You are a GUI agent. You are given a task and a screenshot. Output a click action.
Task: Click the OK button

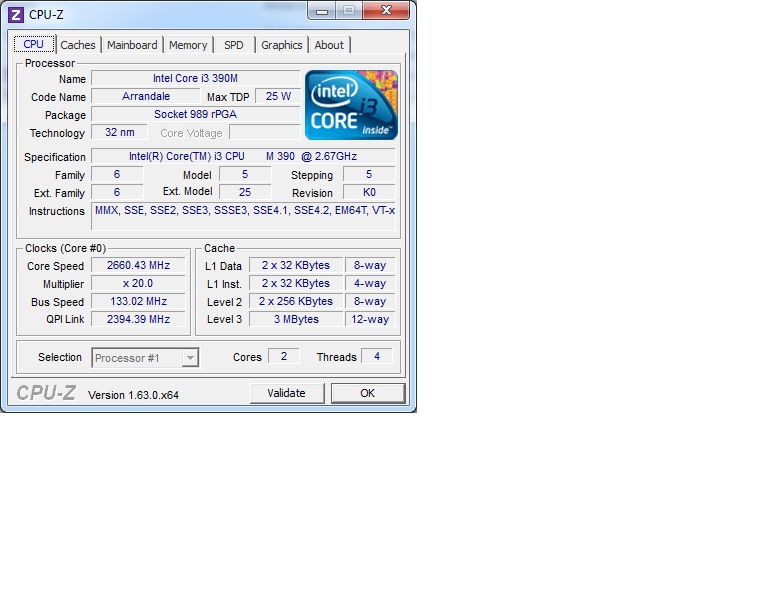click(x=368, y=393)
